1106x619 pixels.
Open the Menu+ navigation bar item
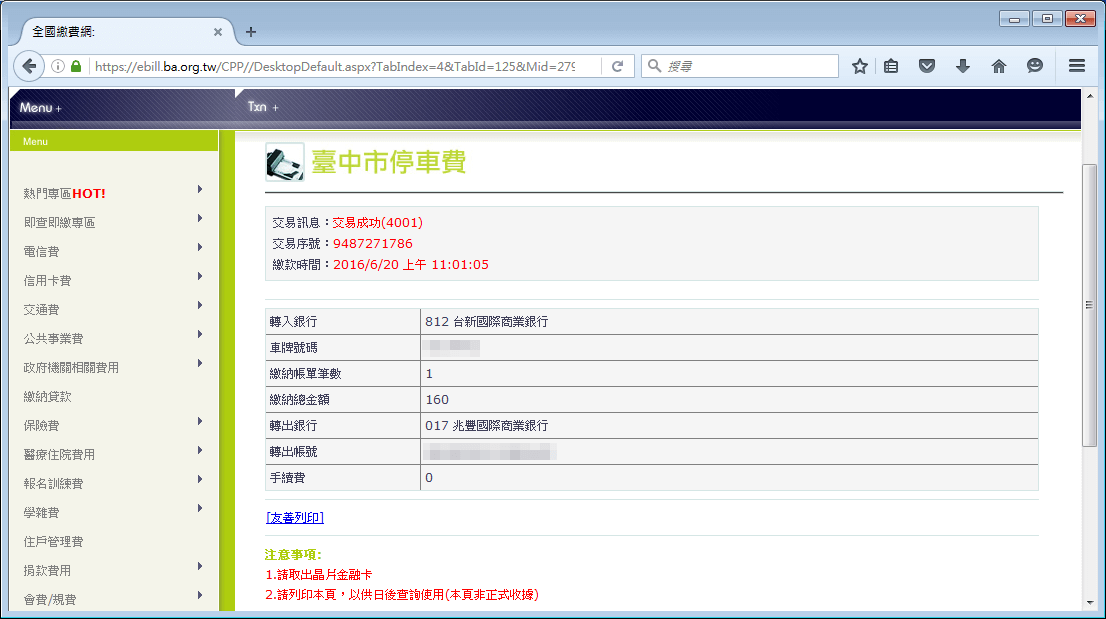coord(38,106)
